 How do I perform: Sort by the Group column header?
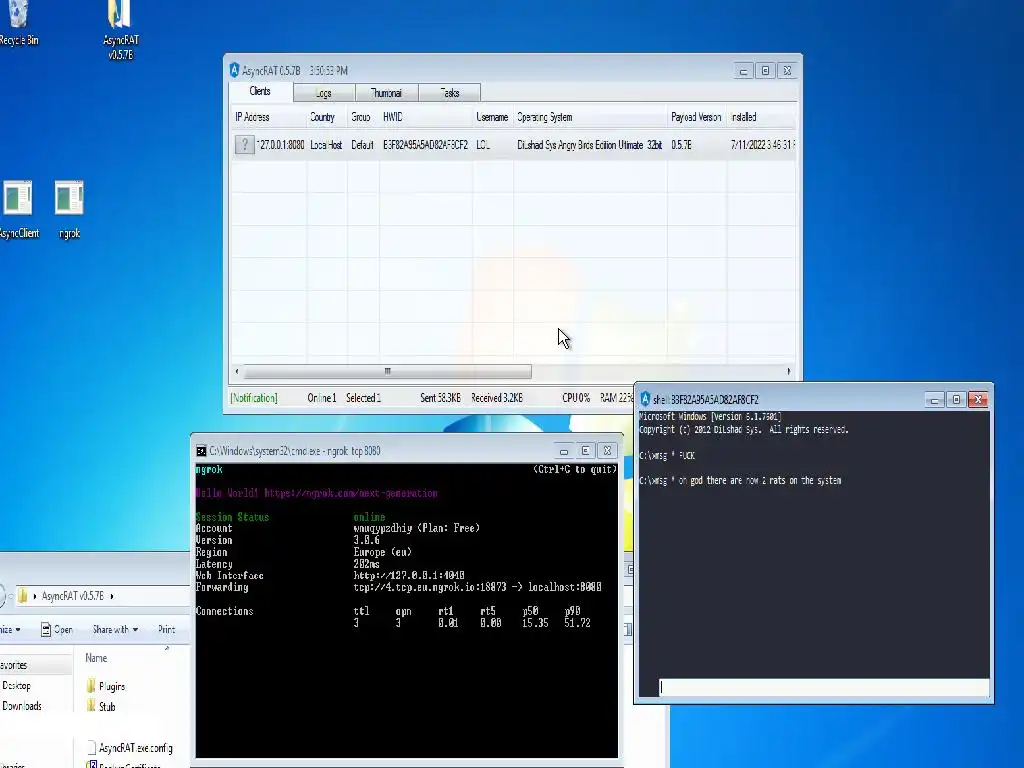click(363, 117)
